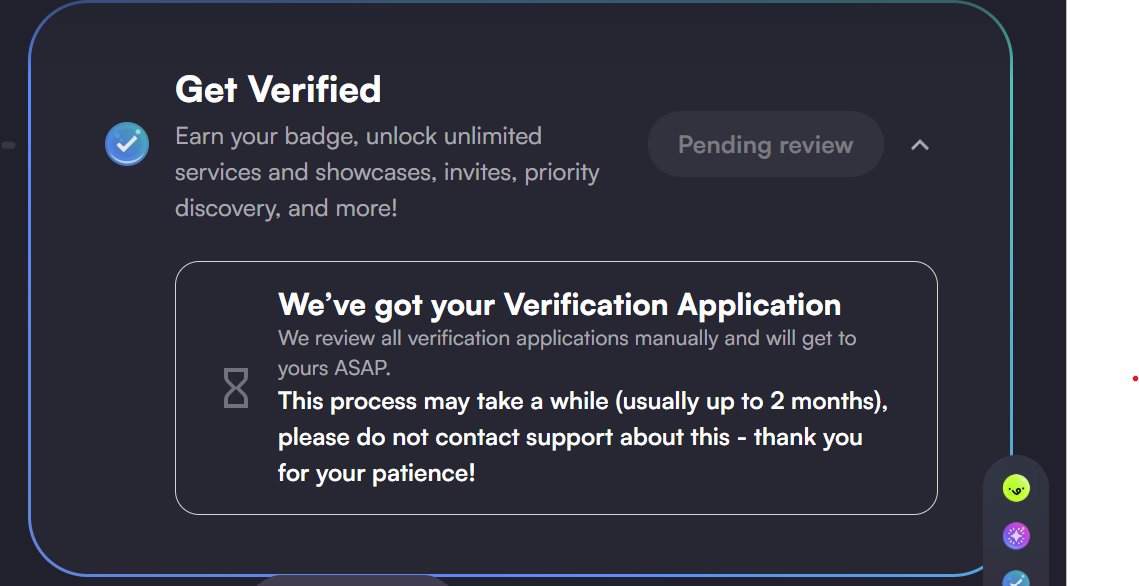Collapse the Get Verified section chevron

pos(920,145)
